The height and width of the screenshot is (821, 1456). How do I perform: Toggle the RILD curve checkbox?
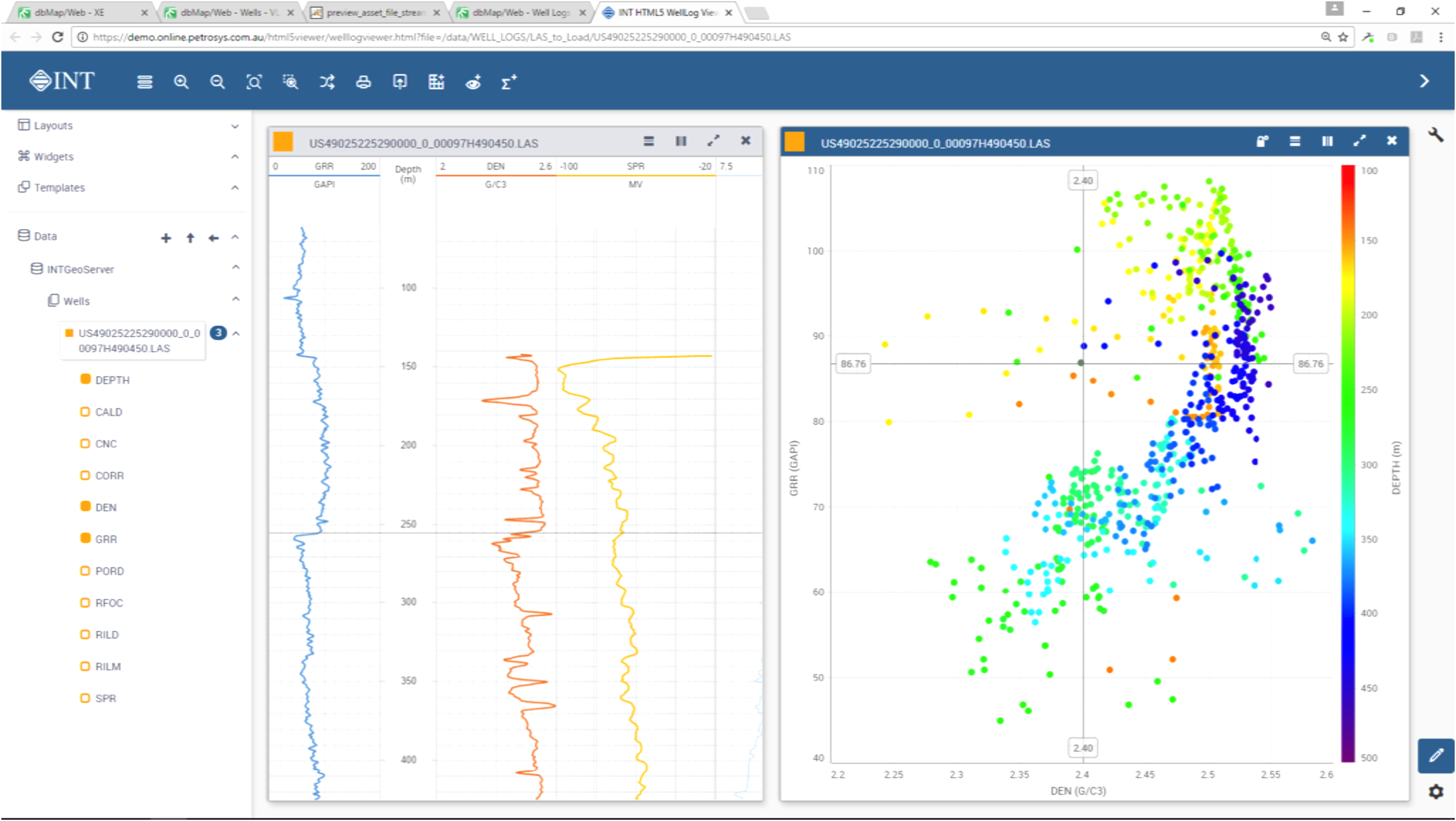coord(85,634)
